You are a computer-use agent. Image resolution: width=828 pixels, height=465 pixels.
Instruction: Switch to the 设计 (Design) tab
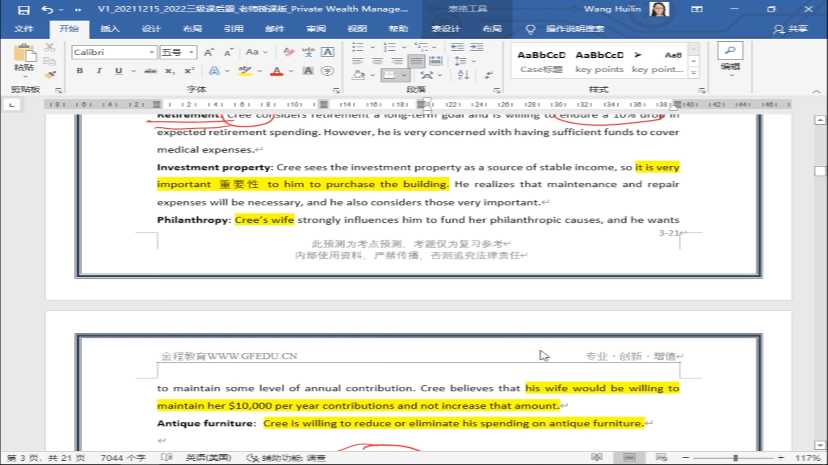151,29
